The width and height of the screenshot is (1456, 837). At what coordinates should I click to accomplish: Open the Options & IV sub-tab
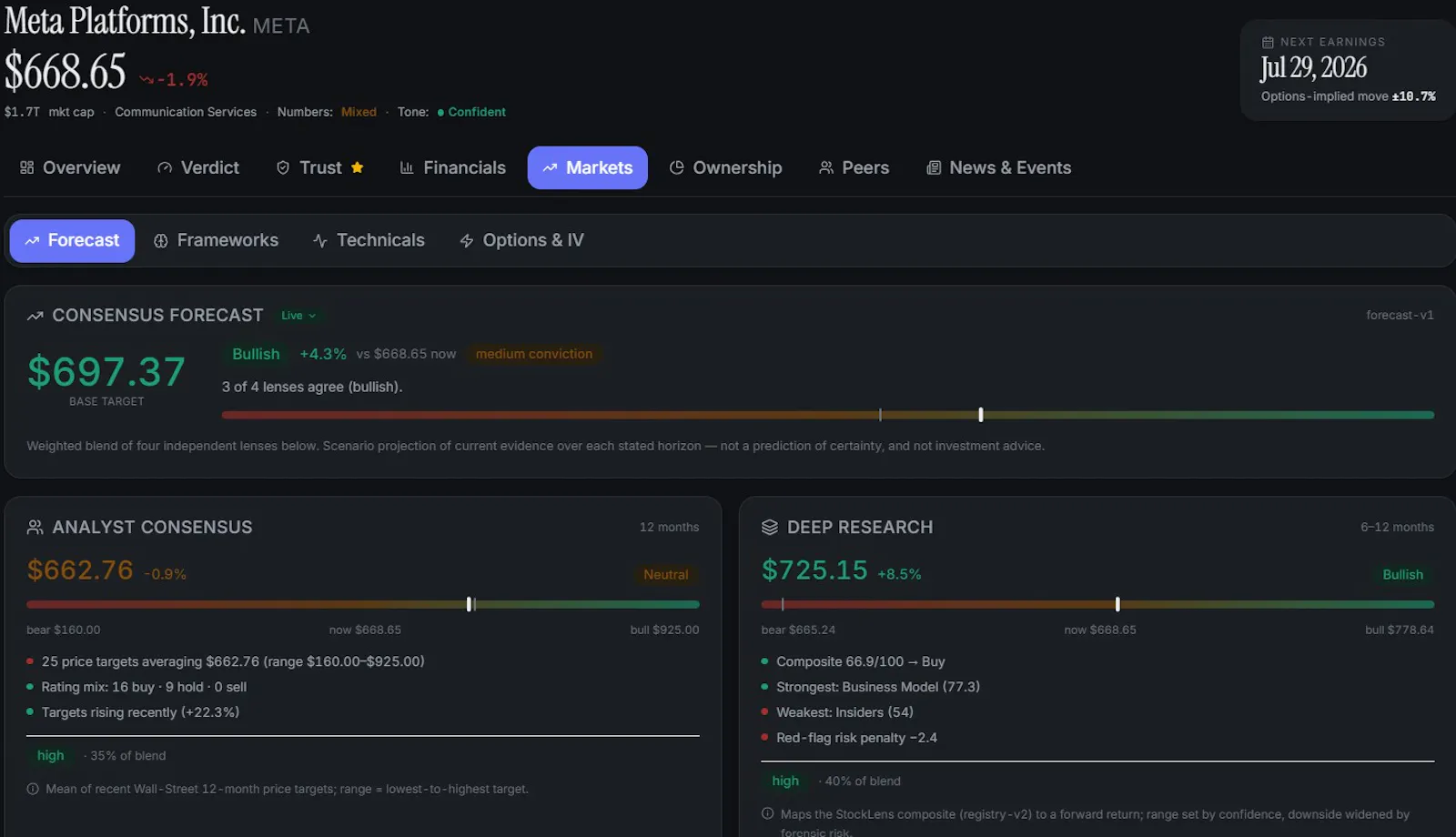pos(521,240)
